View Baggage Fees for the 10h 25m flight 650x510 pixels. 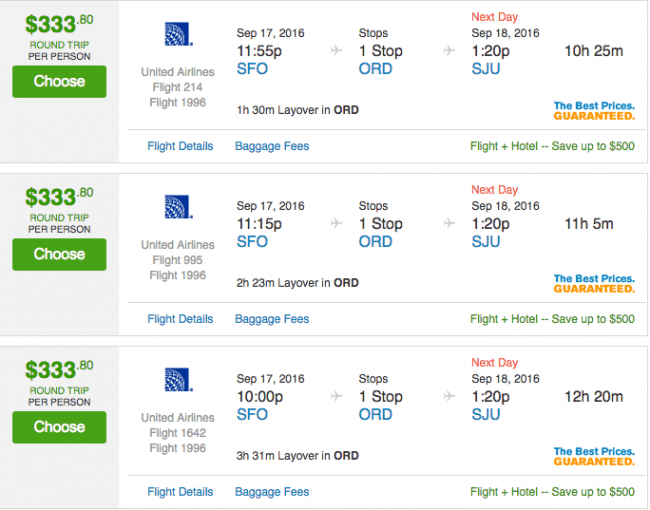[272, 146]
